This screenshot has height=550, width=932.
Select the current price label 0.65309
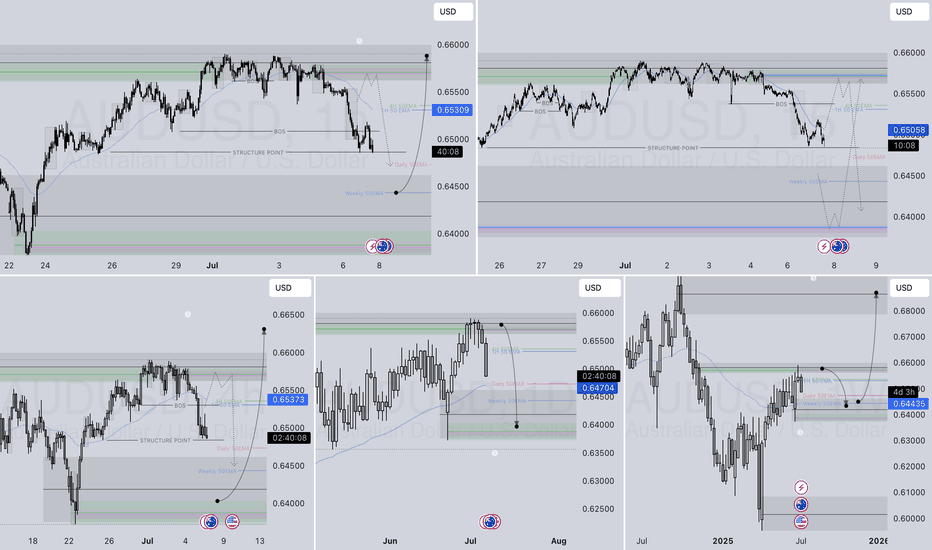tap(452, 109)
